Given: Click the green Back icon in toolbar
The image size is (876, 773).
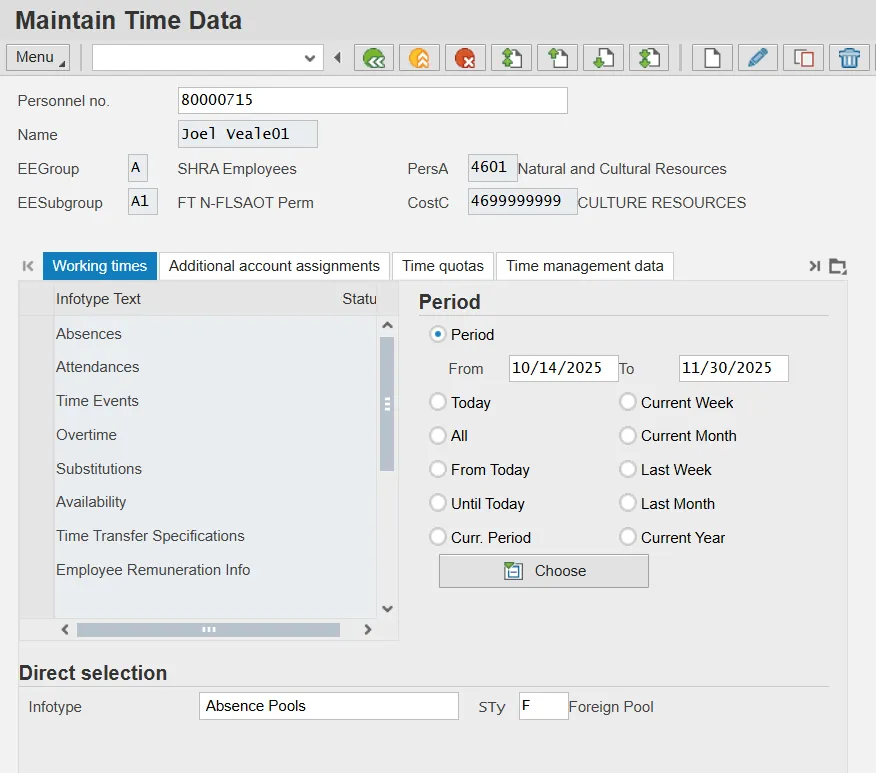Looking at the screenshot, I should point(374,58).
